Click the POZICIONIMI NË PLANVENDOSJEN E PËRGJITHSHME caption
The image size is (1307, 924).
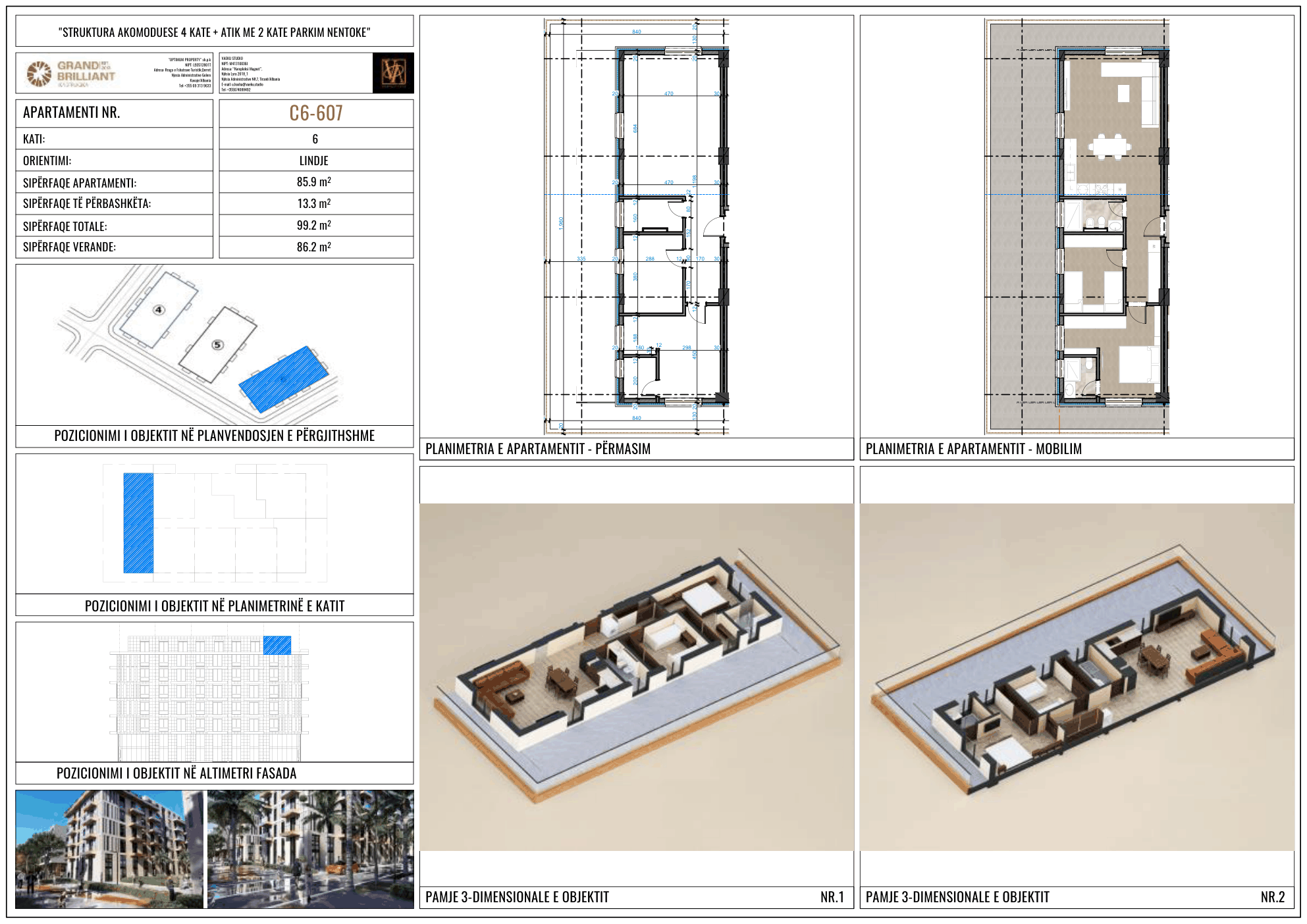click(x=215, y=436)
